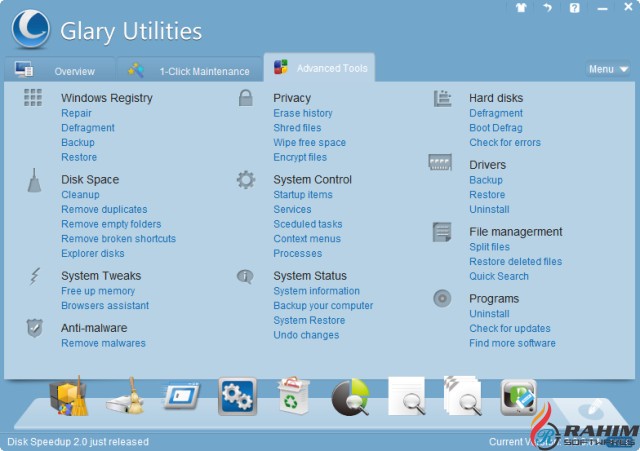
Task: Open Windows Registry Restore link
Action: pyautogui.click(x=79, y=157)
